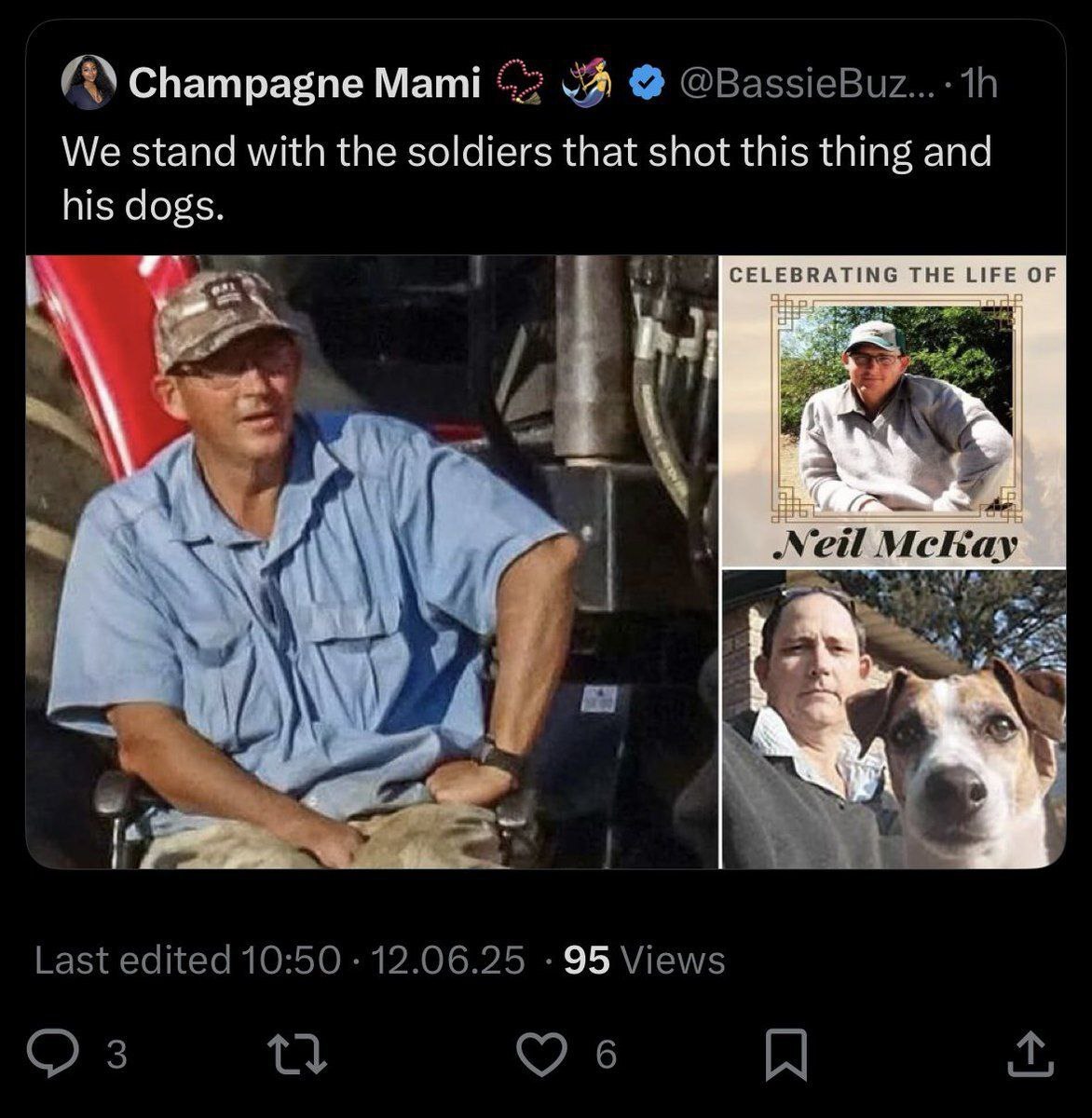Screen dimensions: 1092x1118
Task: Click the Champagne Mami profile avatar
Action: tap(89, 82)
